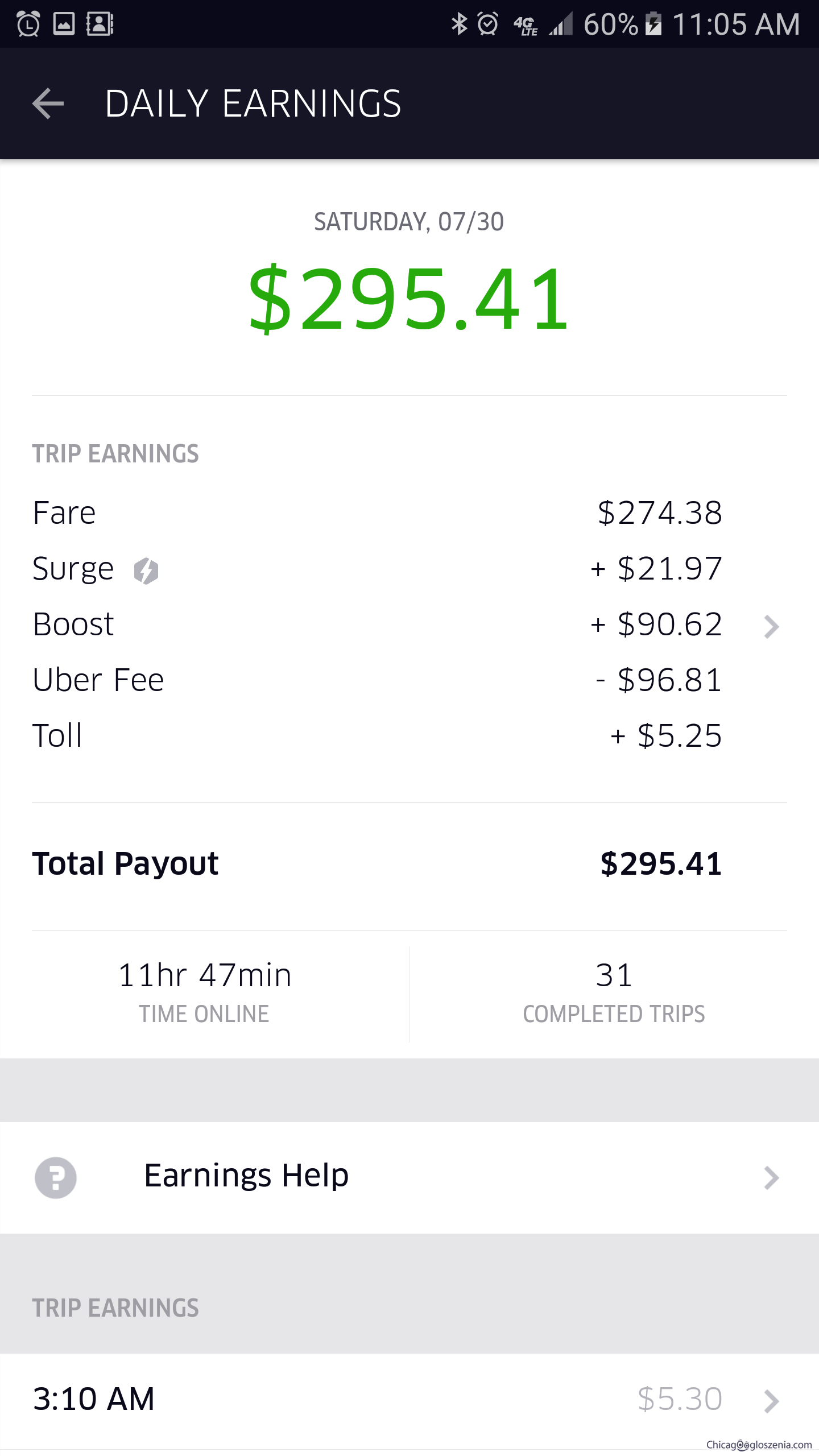Open Earnings Help using its chevron
Screen dimensions: 819x1456
click(x=771, y=1178)
